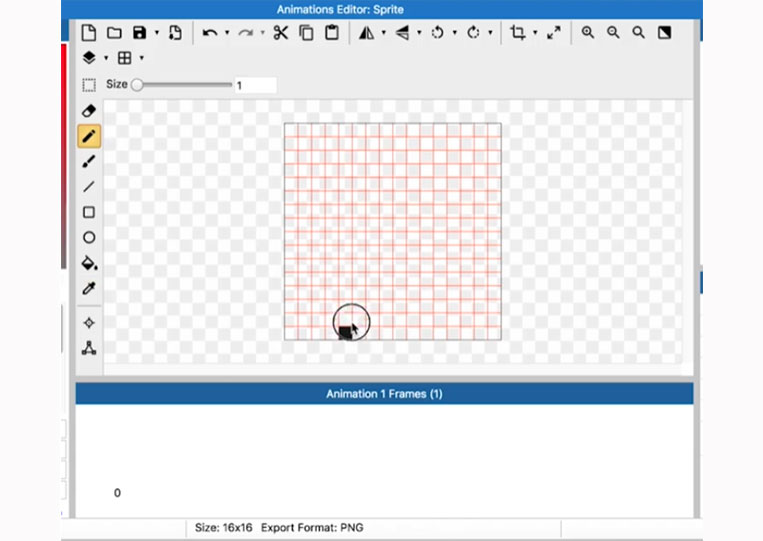Select the Eyedropper color picker tool
The image size is (763, 541).
point(89,289)
